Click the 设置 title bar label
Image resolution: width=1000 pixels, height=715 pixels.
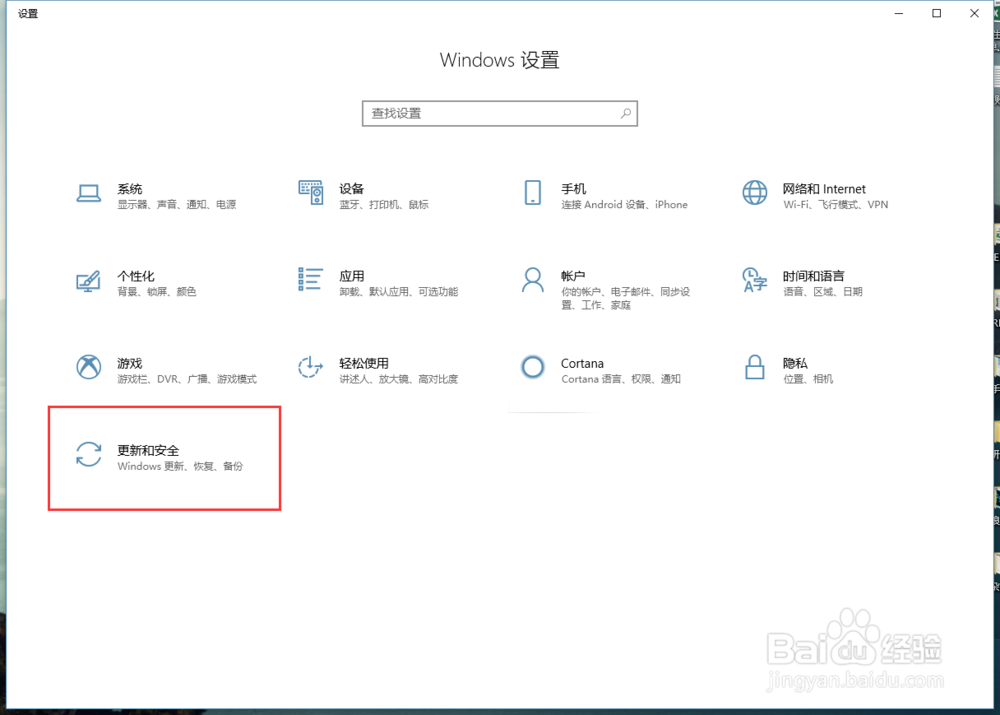[x=27, y=13]
